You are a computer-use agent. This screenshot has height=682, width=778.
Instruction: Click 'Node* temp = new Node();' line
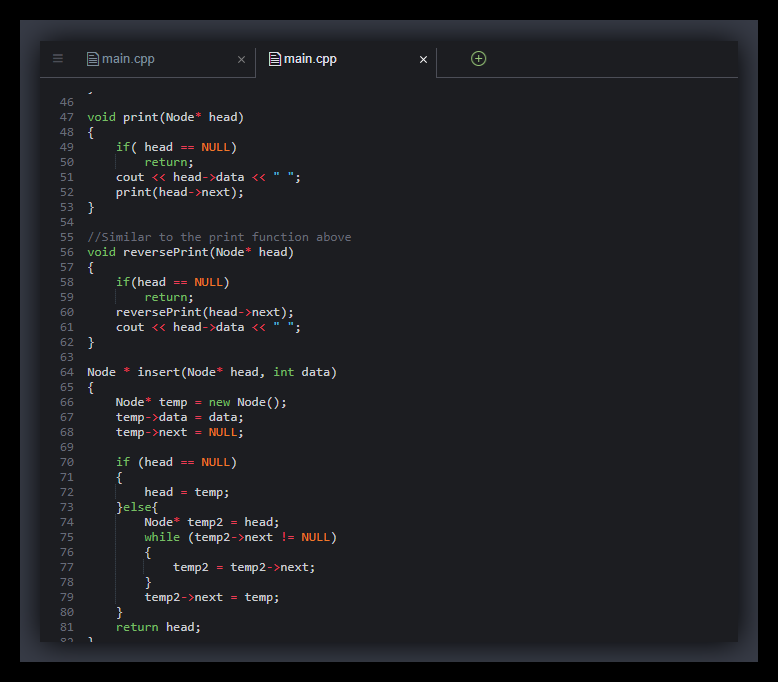point(201,402)
